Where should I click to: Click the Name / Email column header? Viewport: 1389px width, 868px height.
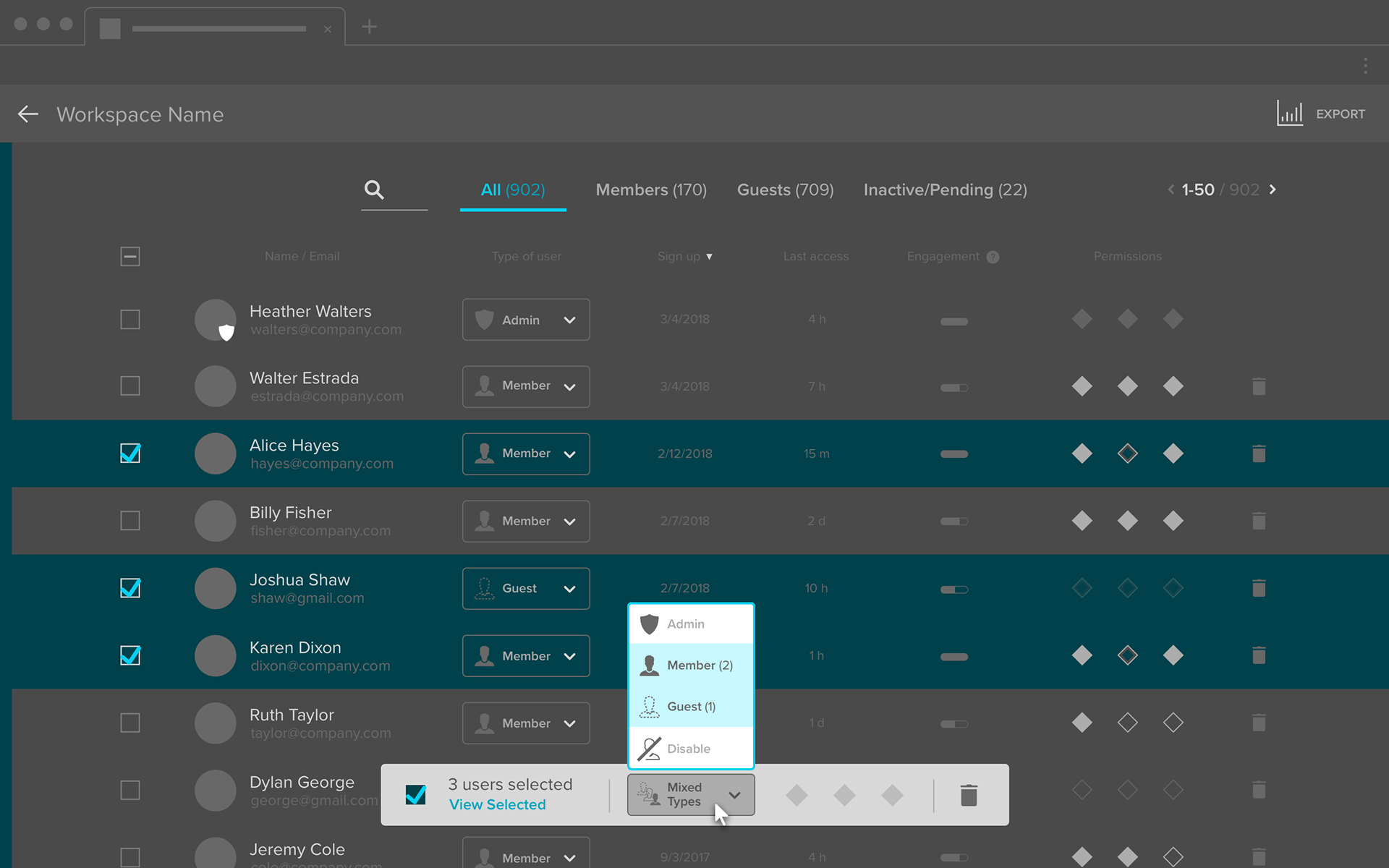[302, 256]
